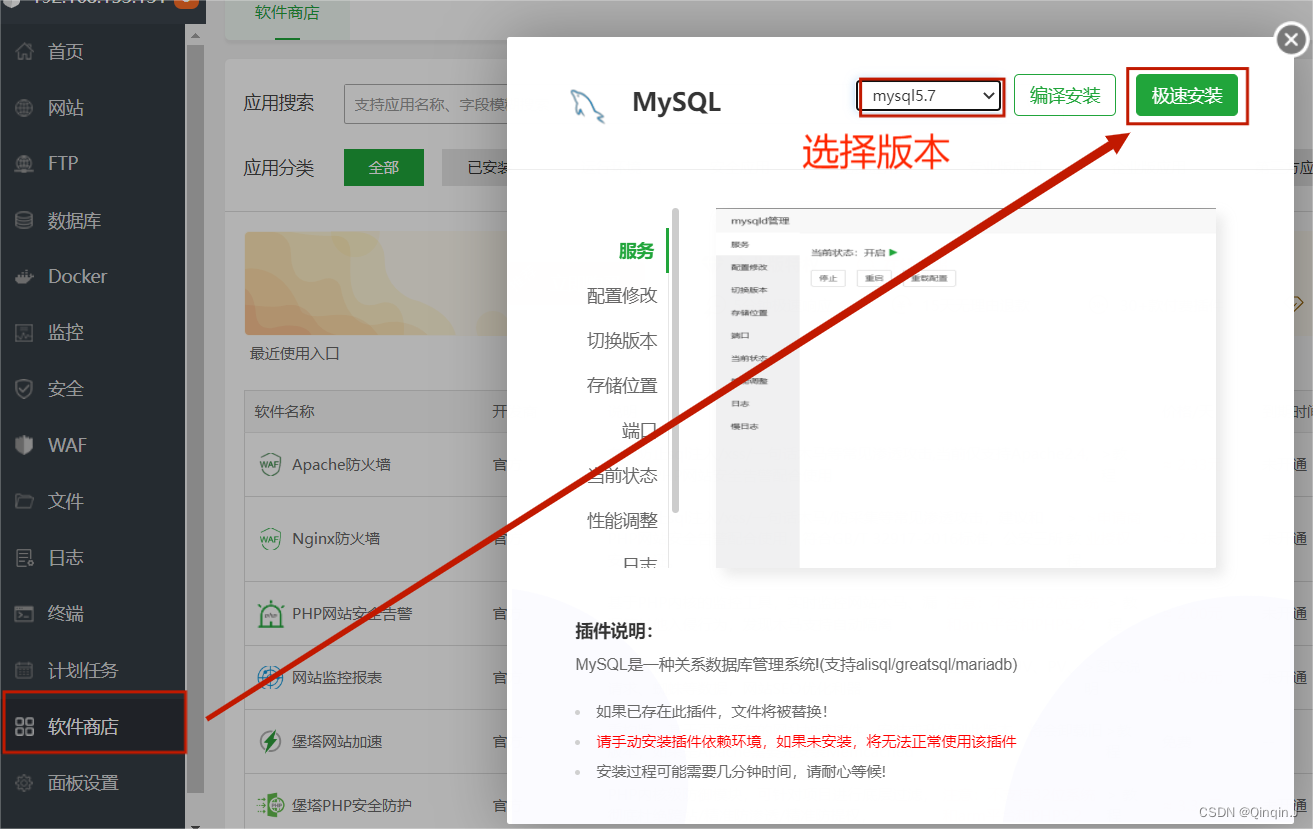
Task: Click the 堡塔PHP安全防护 icon
Action: tap(270, 805)
